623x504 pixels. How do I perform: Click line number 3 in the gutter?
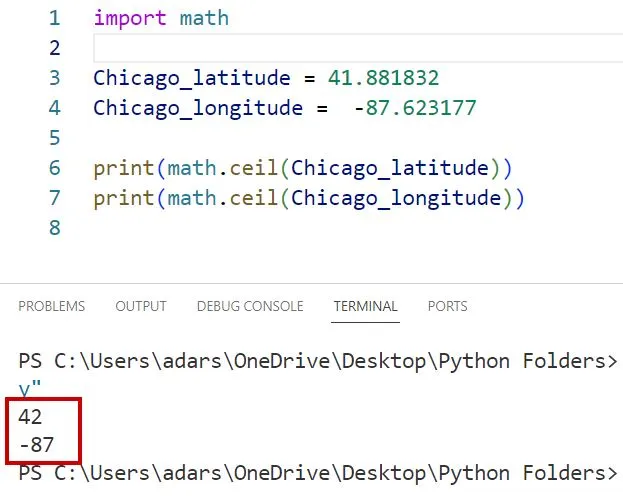tap(54, 78)
